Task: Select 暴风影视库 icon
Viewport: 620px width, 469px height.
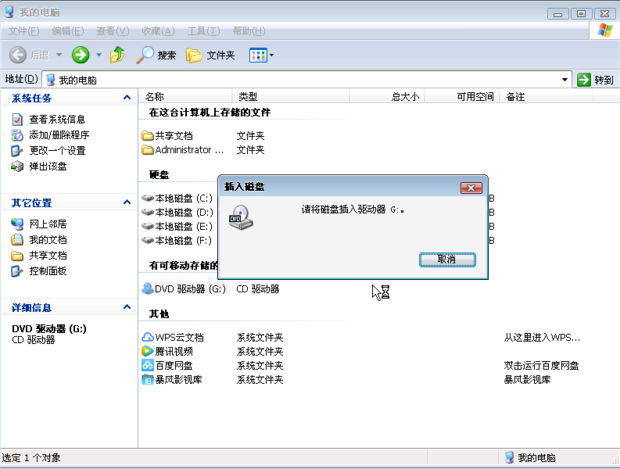Action: point(147,380)
